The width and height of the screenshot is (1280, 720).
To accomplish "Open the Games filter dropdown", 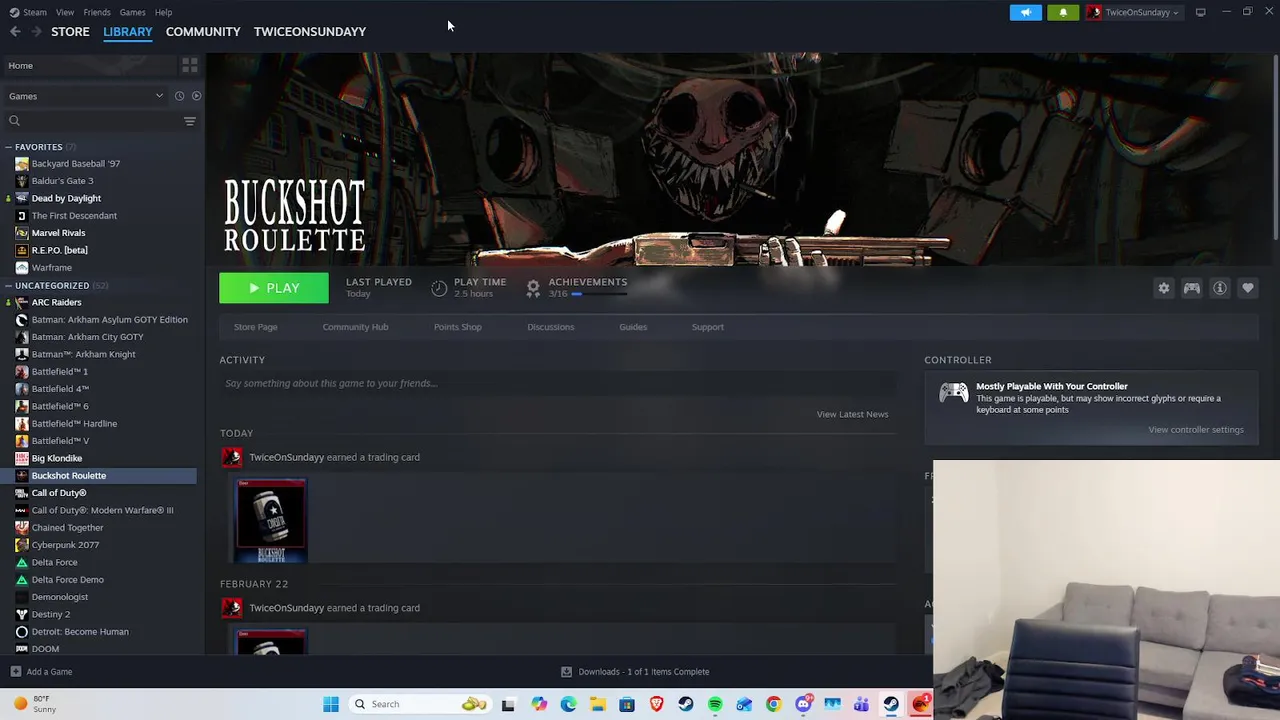I will tap(85, 96).
